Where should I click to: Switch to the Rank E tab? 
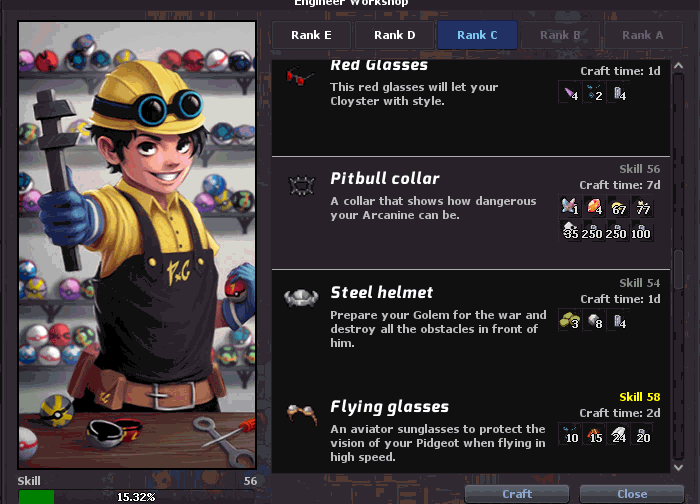pyautogui.click(x=311, y=35)
